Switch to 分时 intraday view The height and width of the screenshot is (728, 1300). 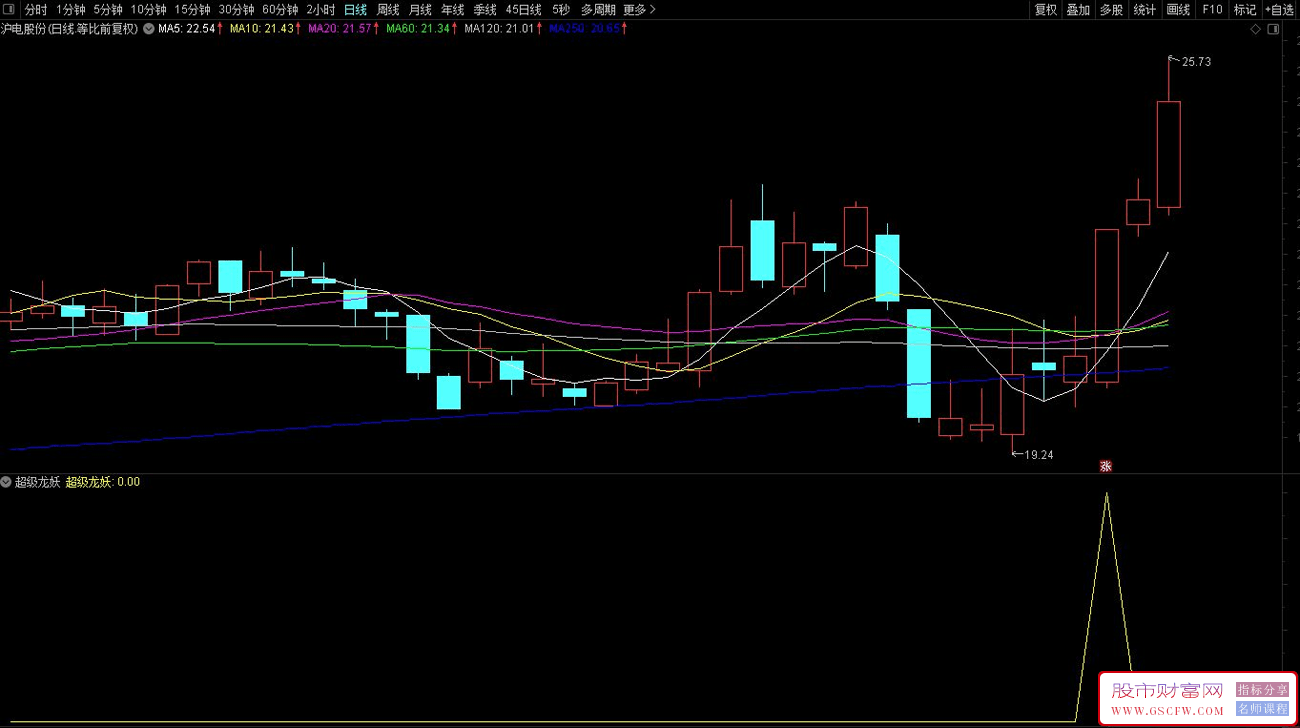[x=36, y=9]
